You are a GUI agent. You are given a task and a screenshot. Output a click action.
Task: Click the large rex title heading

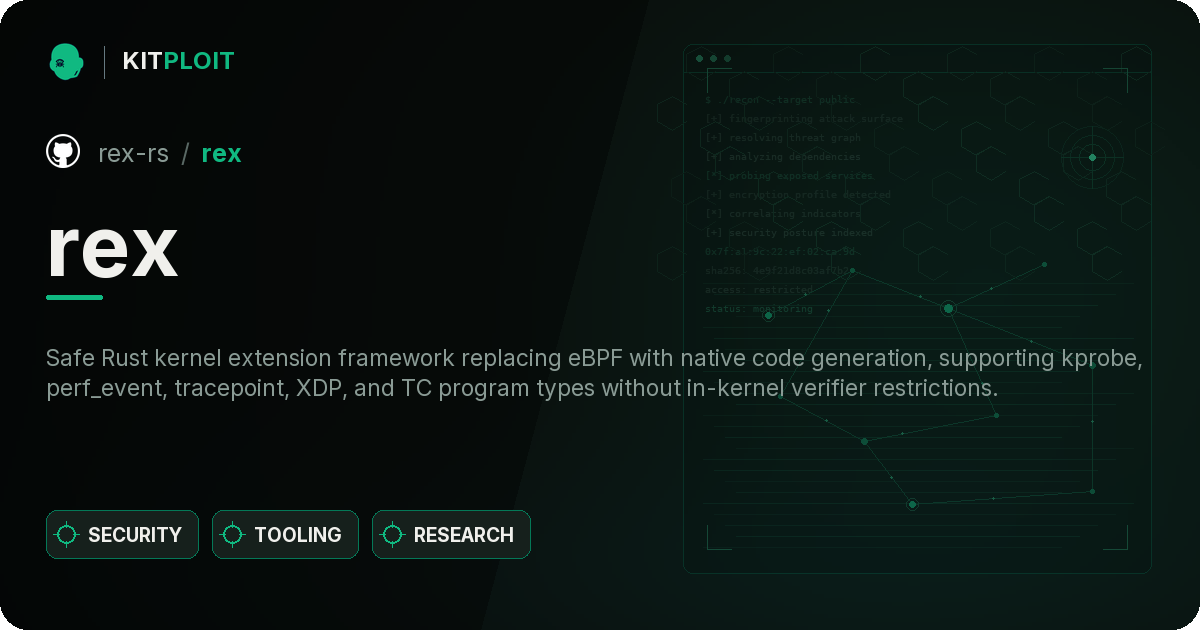[112, 248]
